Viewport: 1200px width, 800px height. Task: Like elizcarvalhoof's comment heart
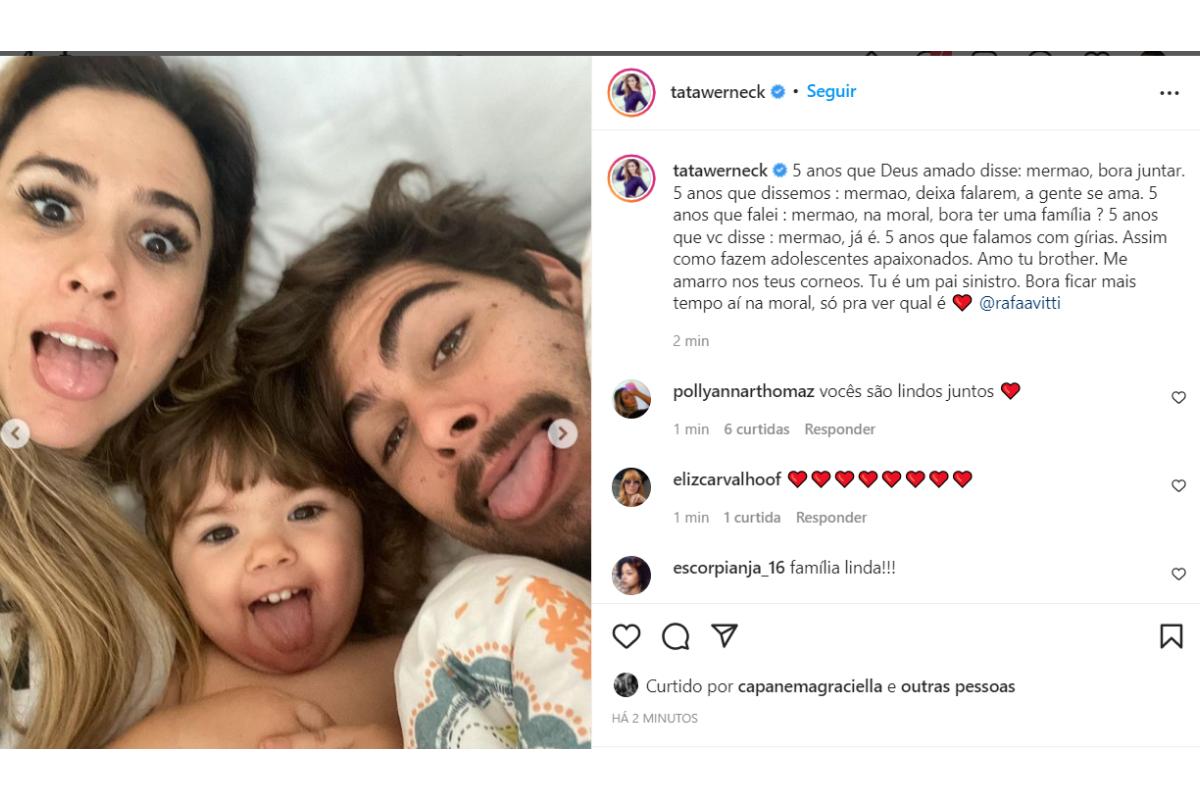coord(1178,486)
